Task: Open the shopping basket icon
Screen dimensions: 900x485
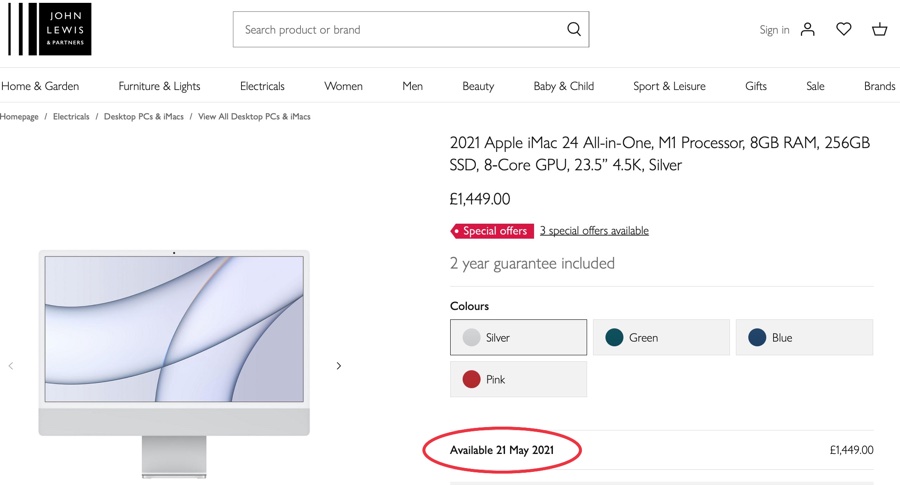Action: click(879, 29)
